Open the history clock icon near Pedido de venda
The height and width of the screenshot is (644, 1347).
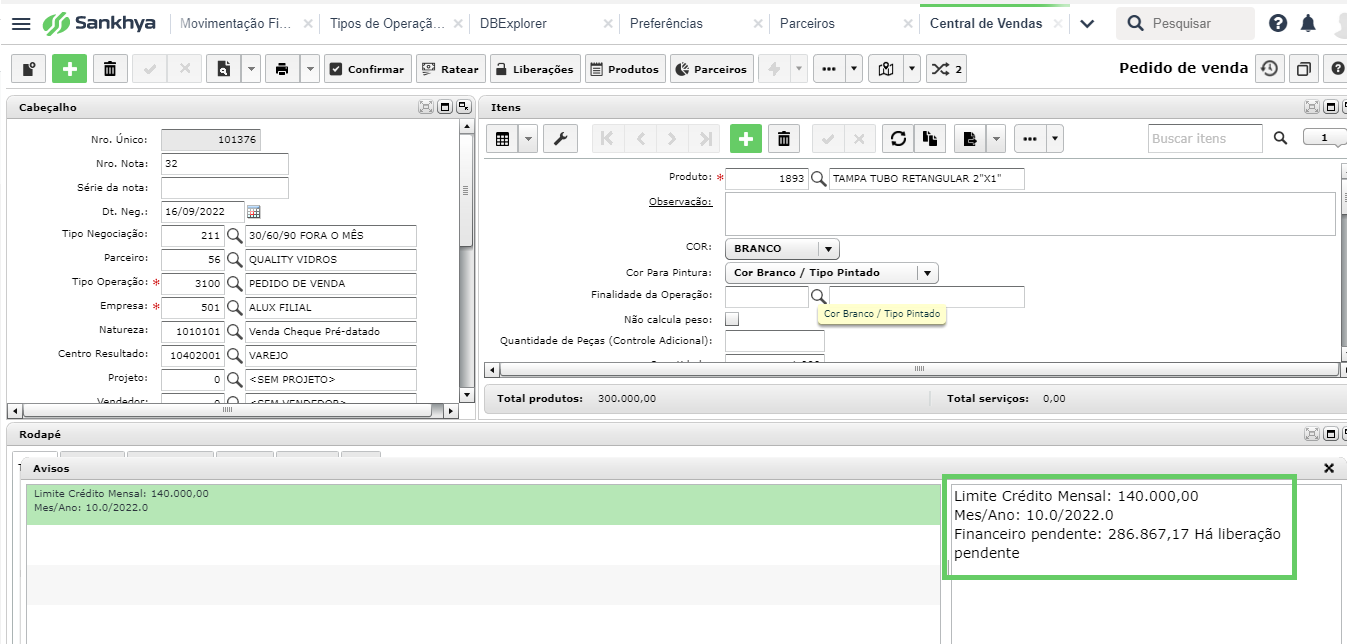[x=1269, y=69]
